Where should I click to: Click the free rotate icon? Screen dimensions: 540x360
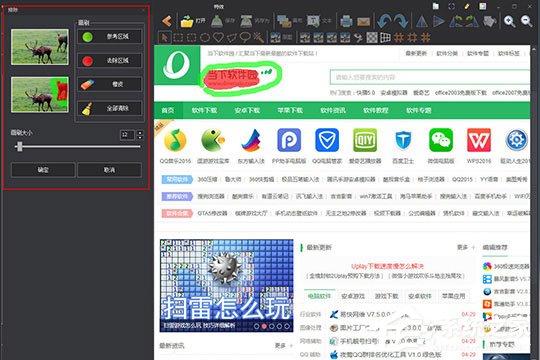(x=489, y=21)
